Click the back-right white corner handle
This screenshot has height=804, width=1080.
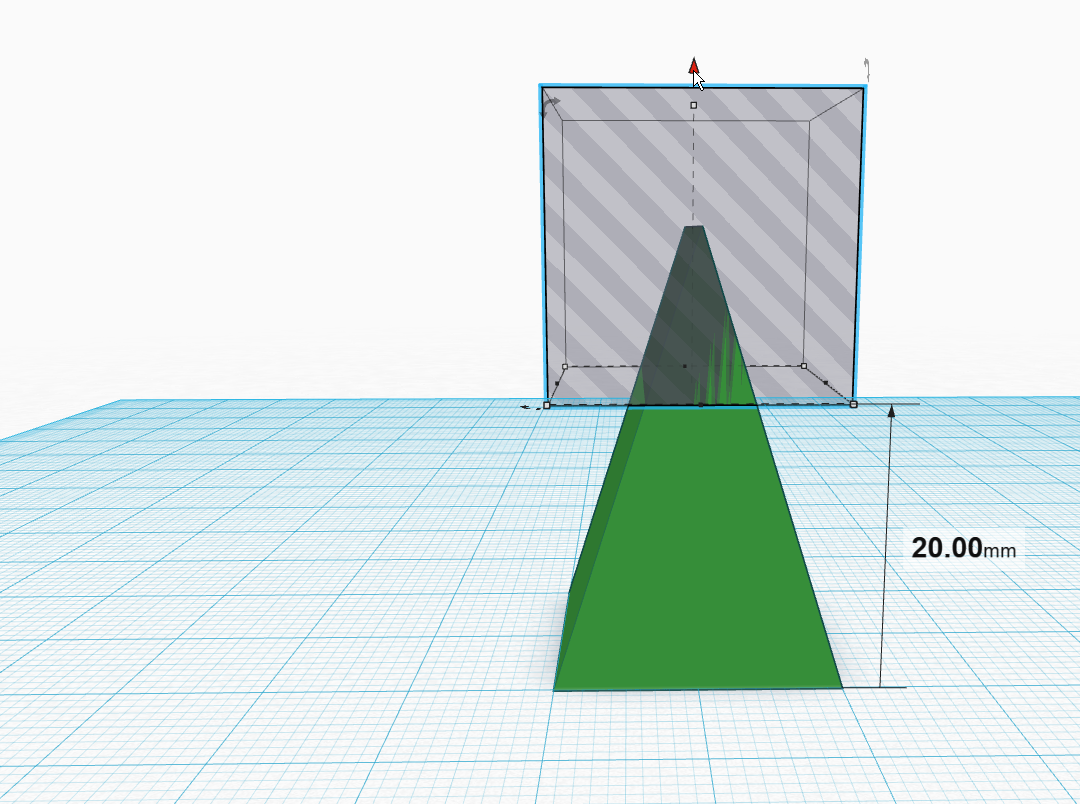pyautogui.click(x=804, y=366)
